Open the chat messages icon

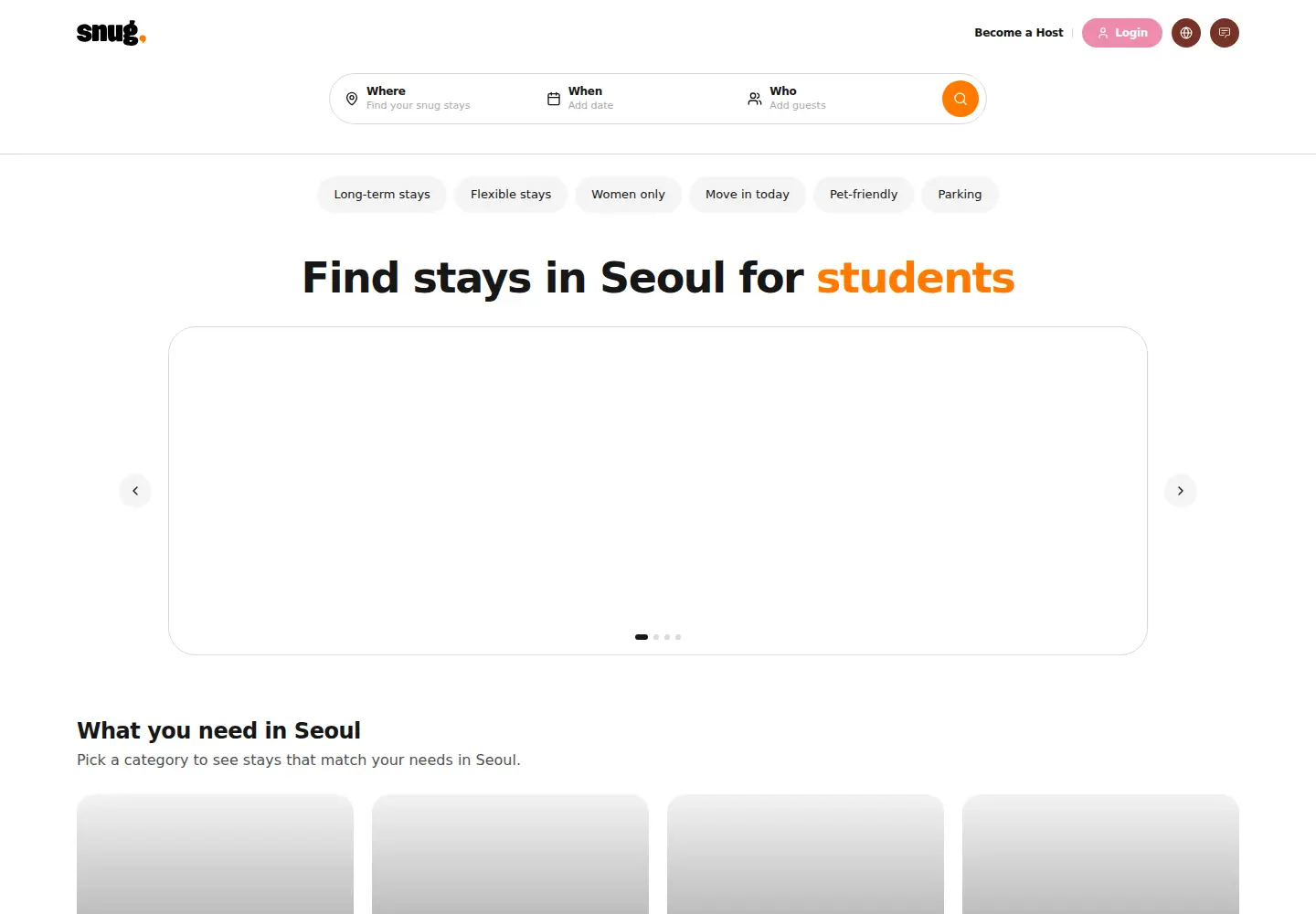[x=1225, y=33]
